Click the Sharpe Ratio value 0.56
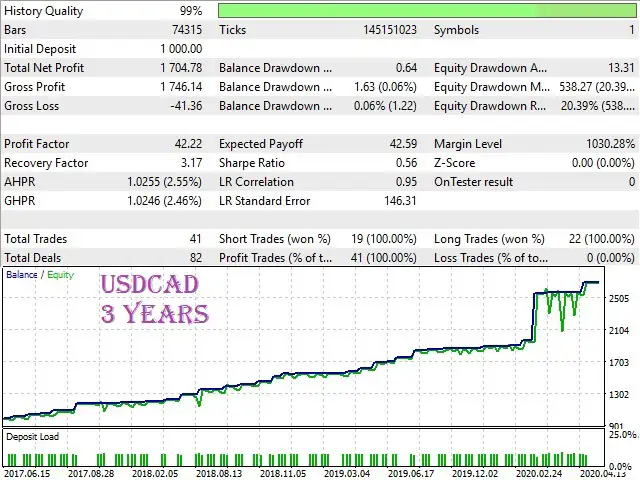This screenshot has height=480, width=640. (x=403, y=163)
